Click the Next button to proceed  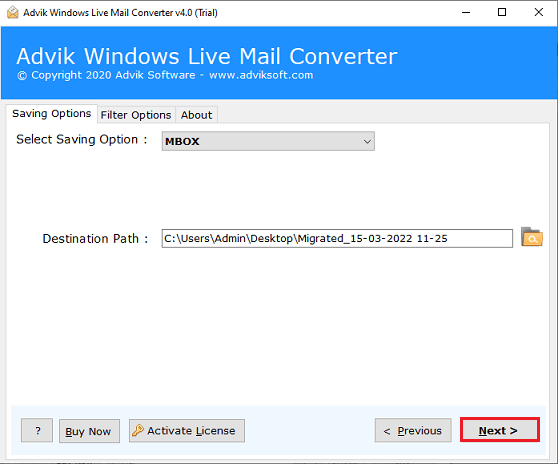(500, 430)
